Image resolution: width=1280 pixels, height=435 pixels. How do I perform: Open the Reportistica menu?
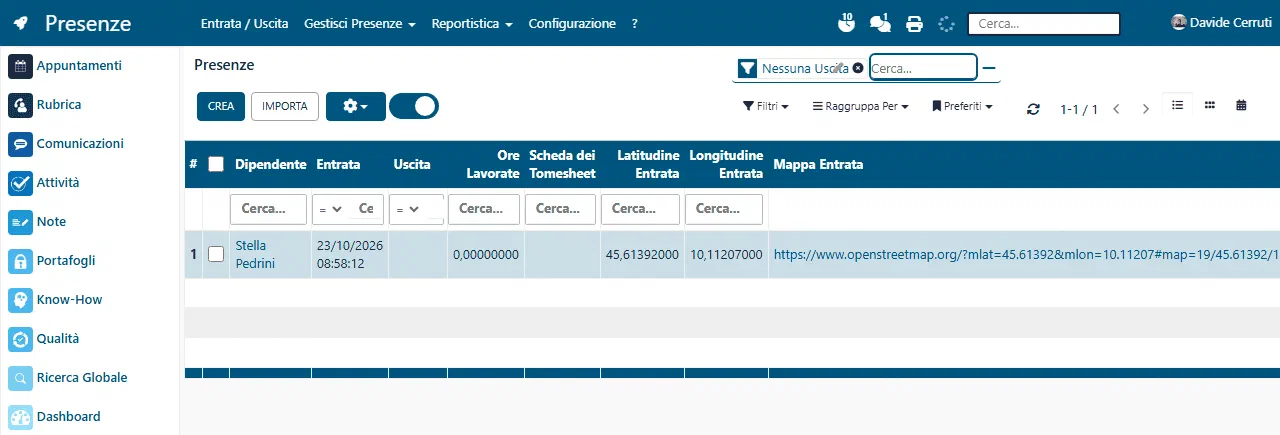point(472,23)
